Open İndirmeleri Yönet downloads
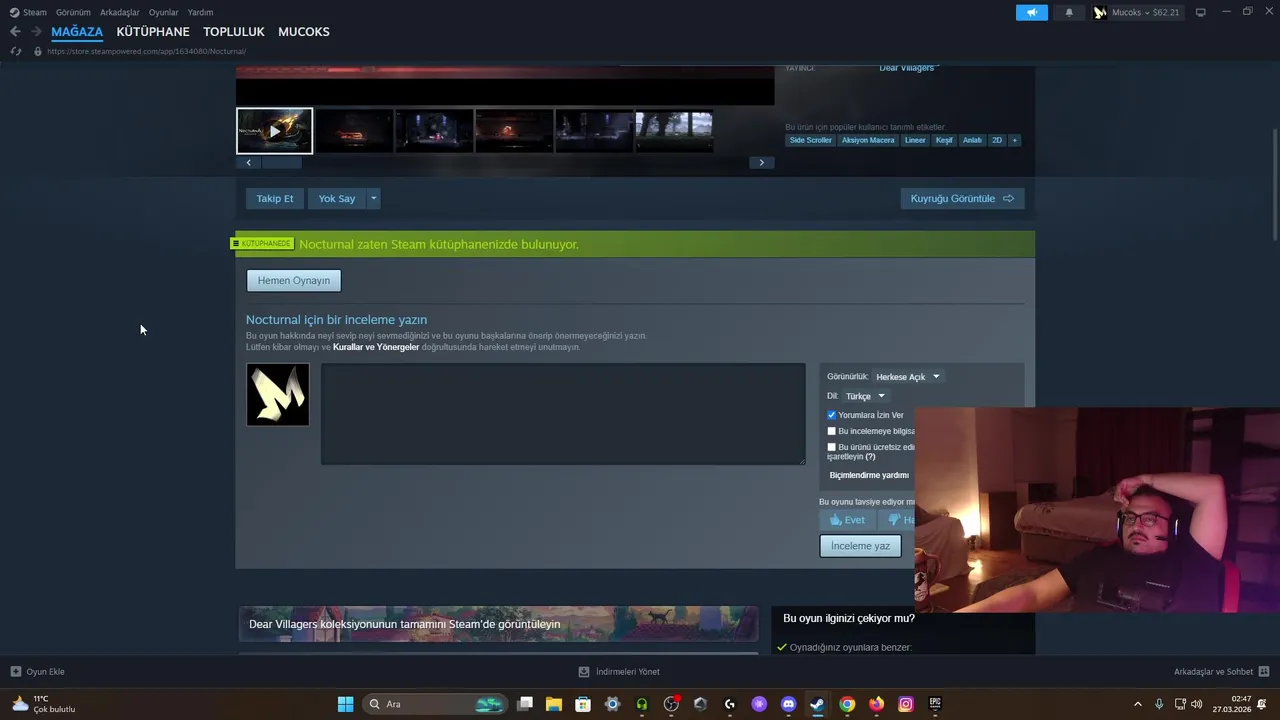 [x=620, y=672]
